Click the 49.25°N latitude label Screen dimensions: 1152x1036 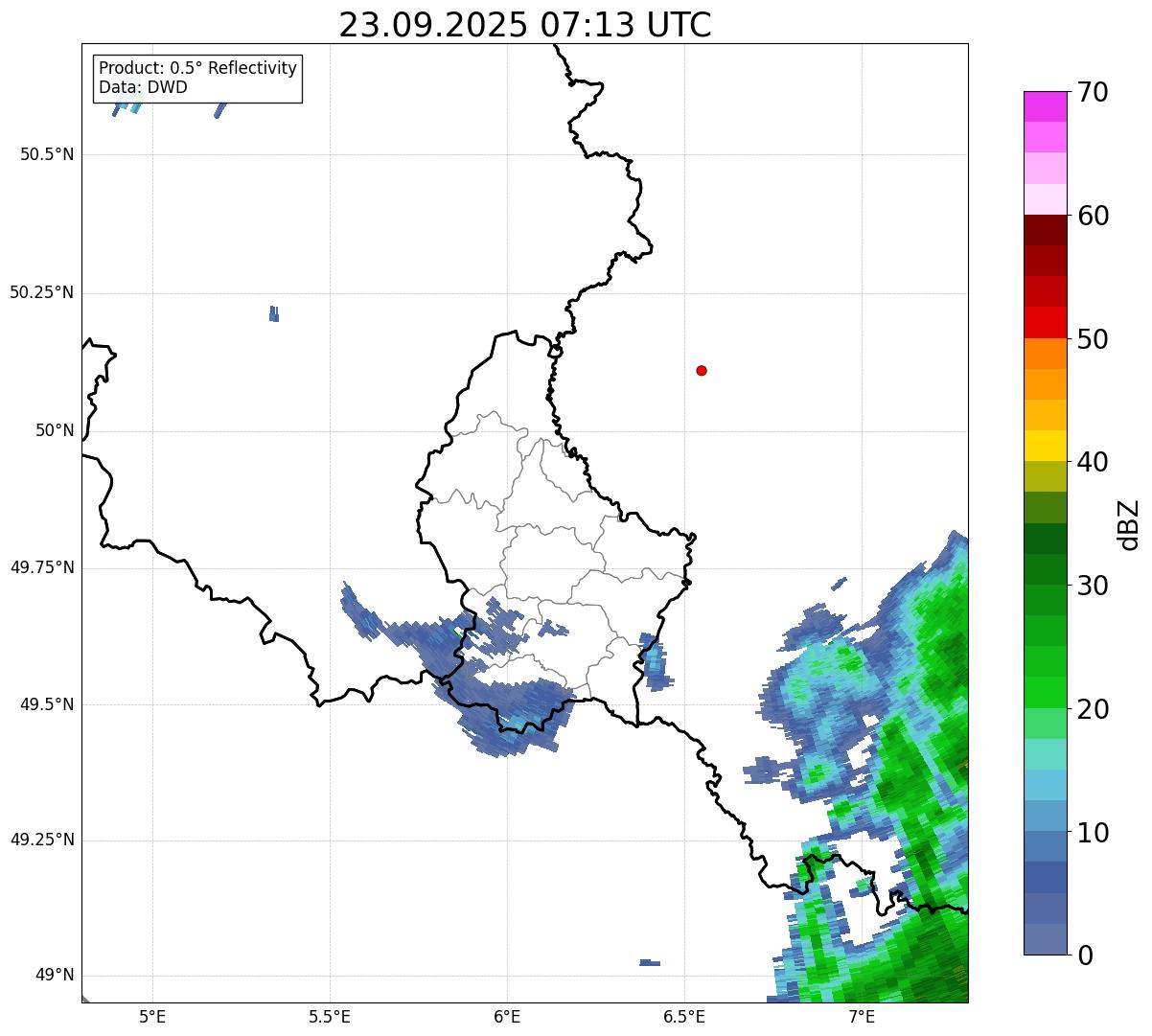pyautogui.click(x=42, y=840)
